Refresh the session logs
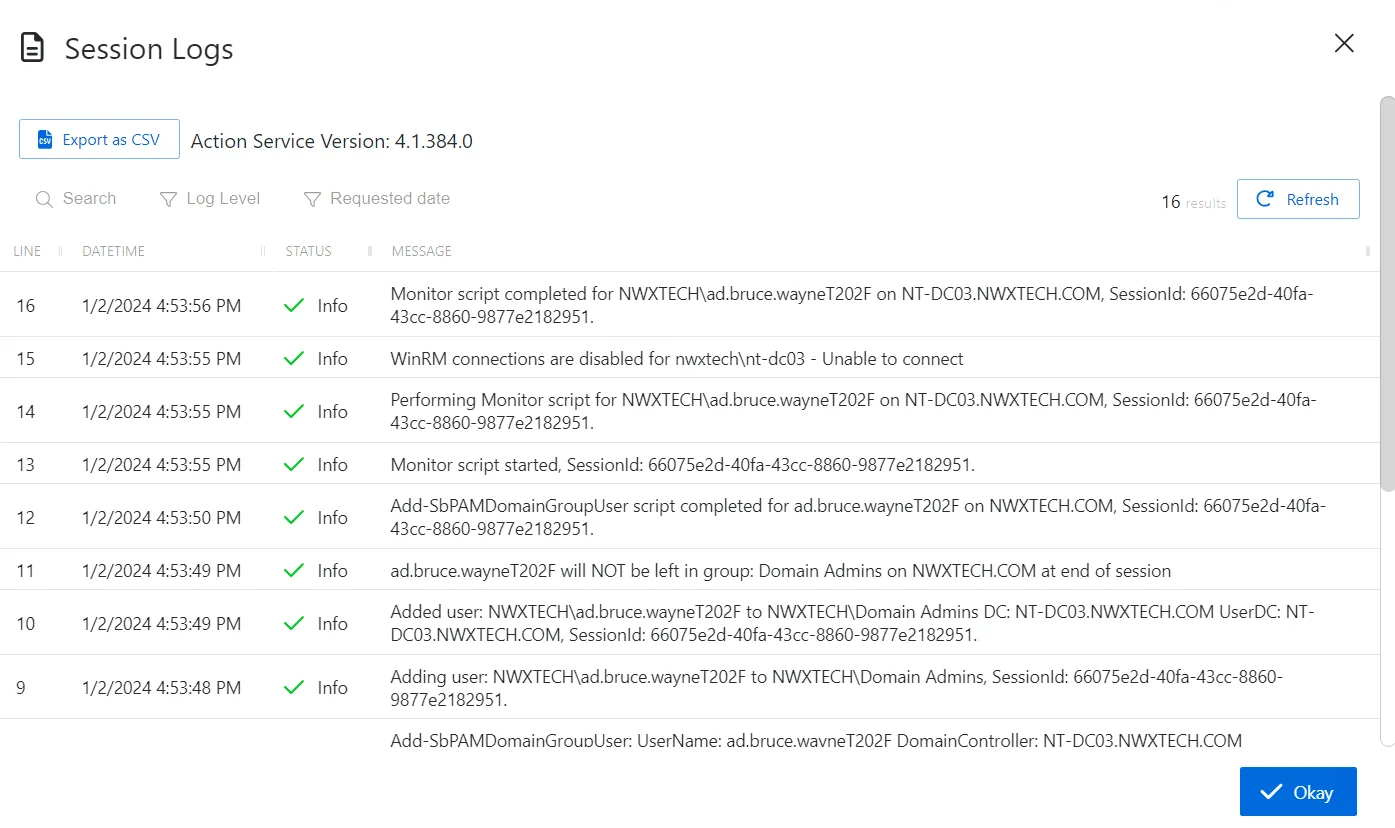This screenshot has height=828, width=1395. point(1298,199)
